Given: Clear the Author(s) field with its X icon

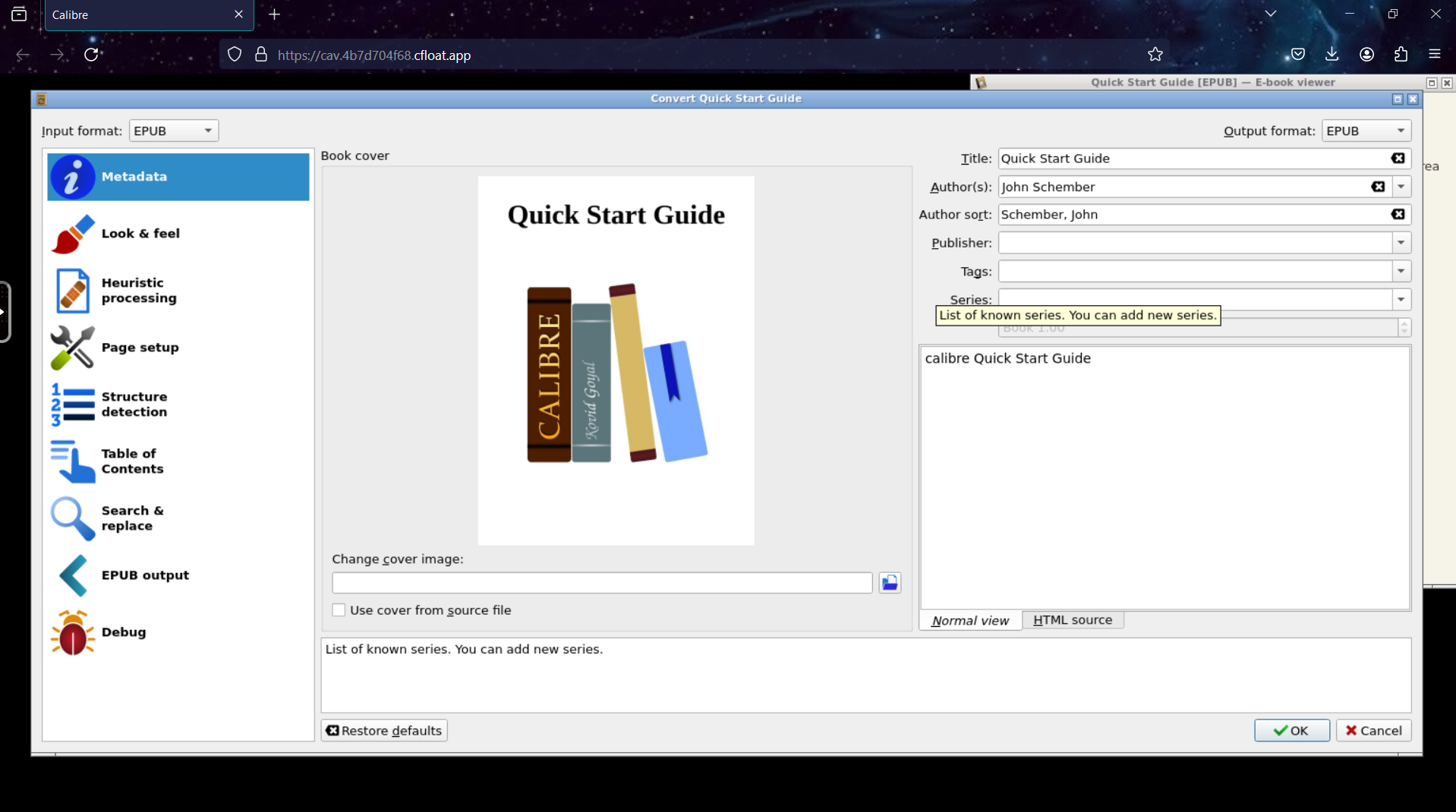Looking at the screenshot, I should pyautogui.click(x=1378, y=187).
